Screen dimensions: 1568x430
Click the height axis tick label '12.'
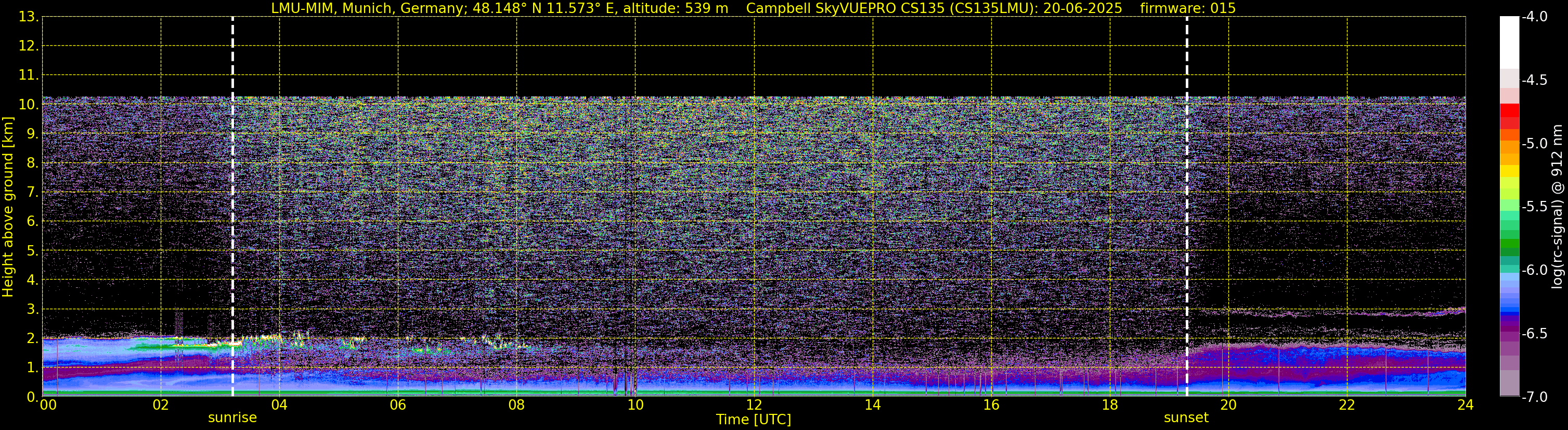point(29,46)
